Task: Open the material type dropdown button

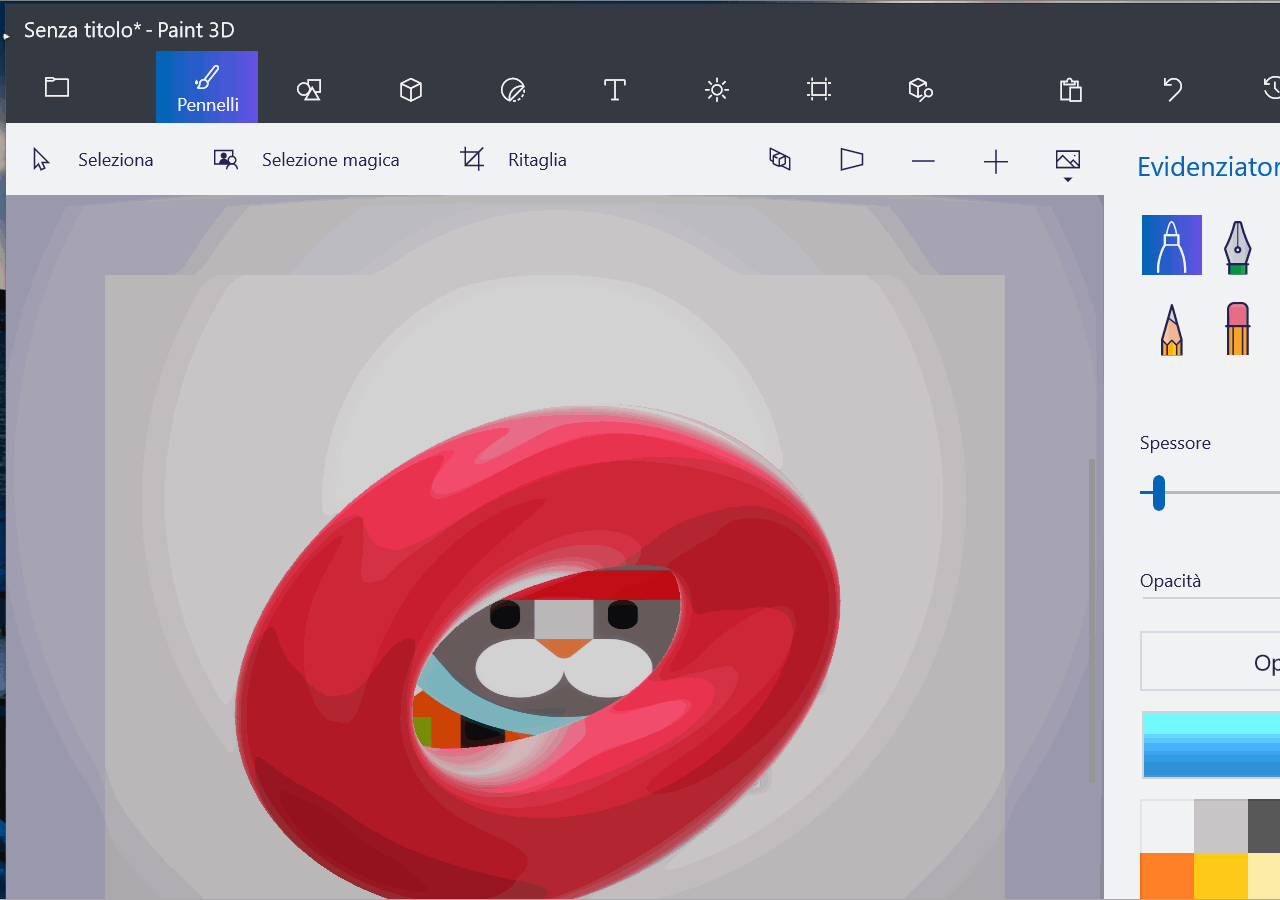Action: coord(1211,662)
